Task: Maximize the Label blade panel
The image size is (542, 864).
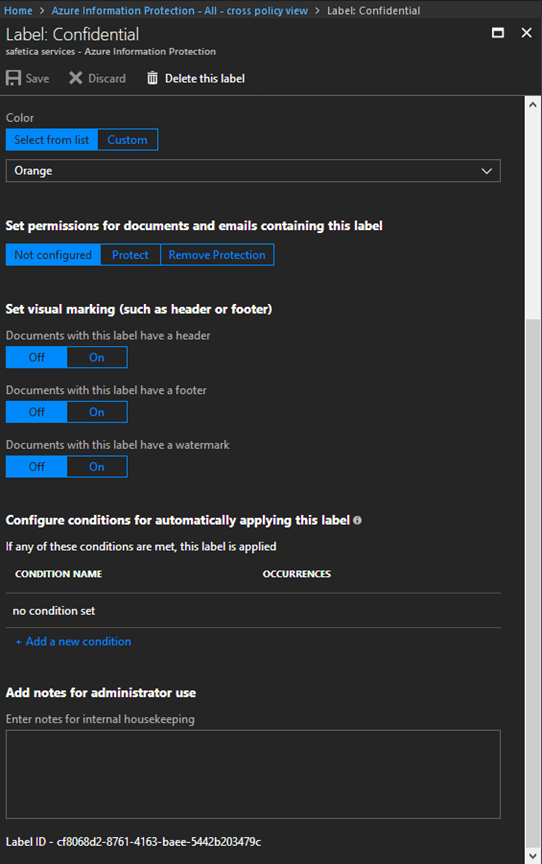Action: [498, 33]
